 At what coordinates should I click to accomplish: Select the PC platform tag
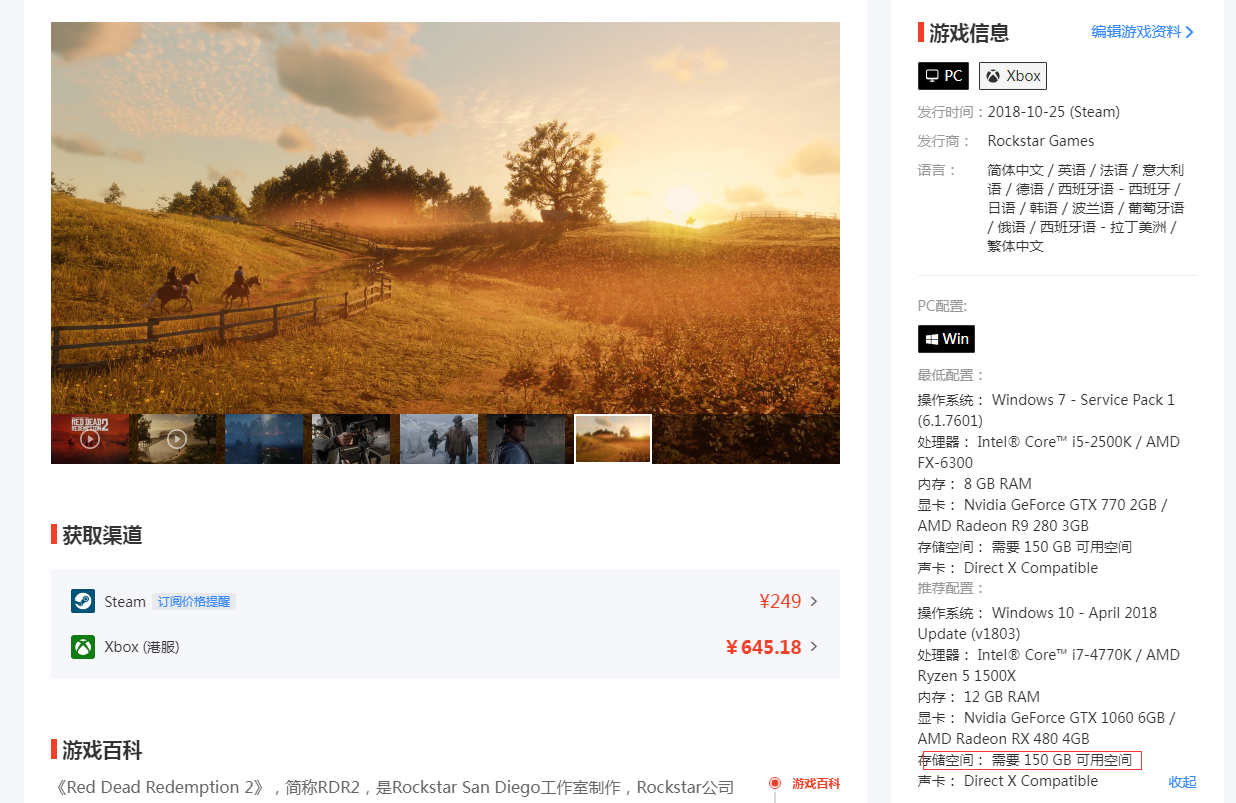pyautogui.click(x=943, y=76)
